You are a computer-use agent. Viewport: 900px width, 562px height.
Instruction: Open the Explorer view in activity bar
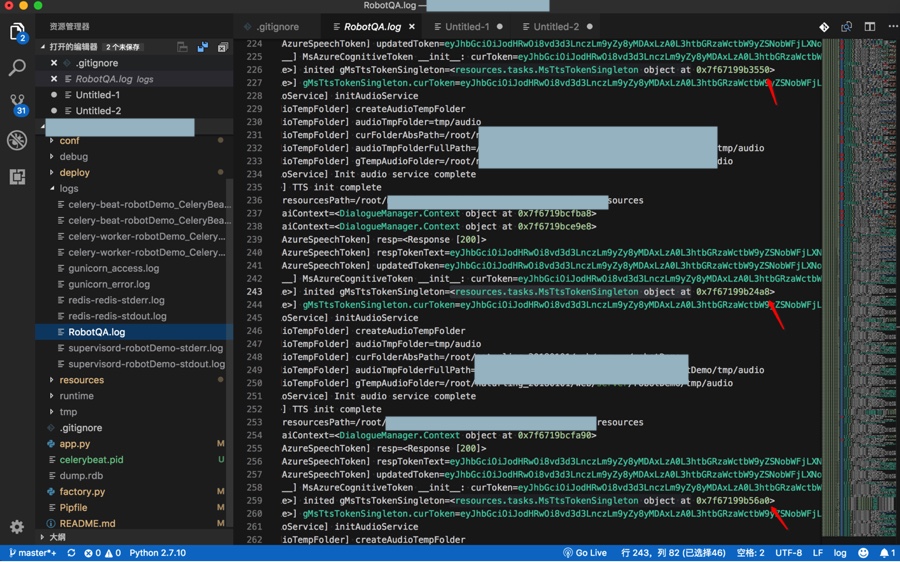pos(17,32)
